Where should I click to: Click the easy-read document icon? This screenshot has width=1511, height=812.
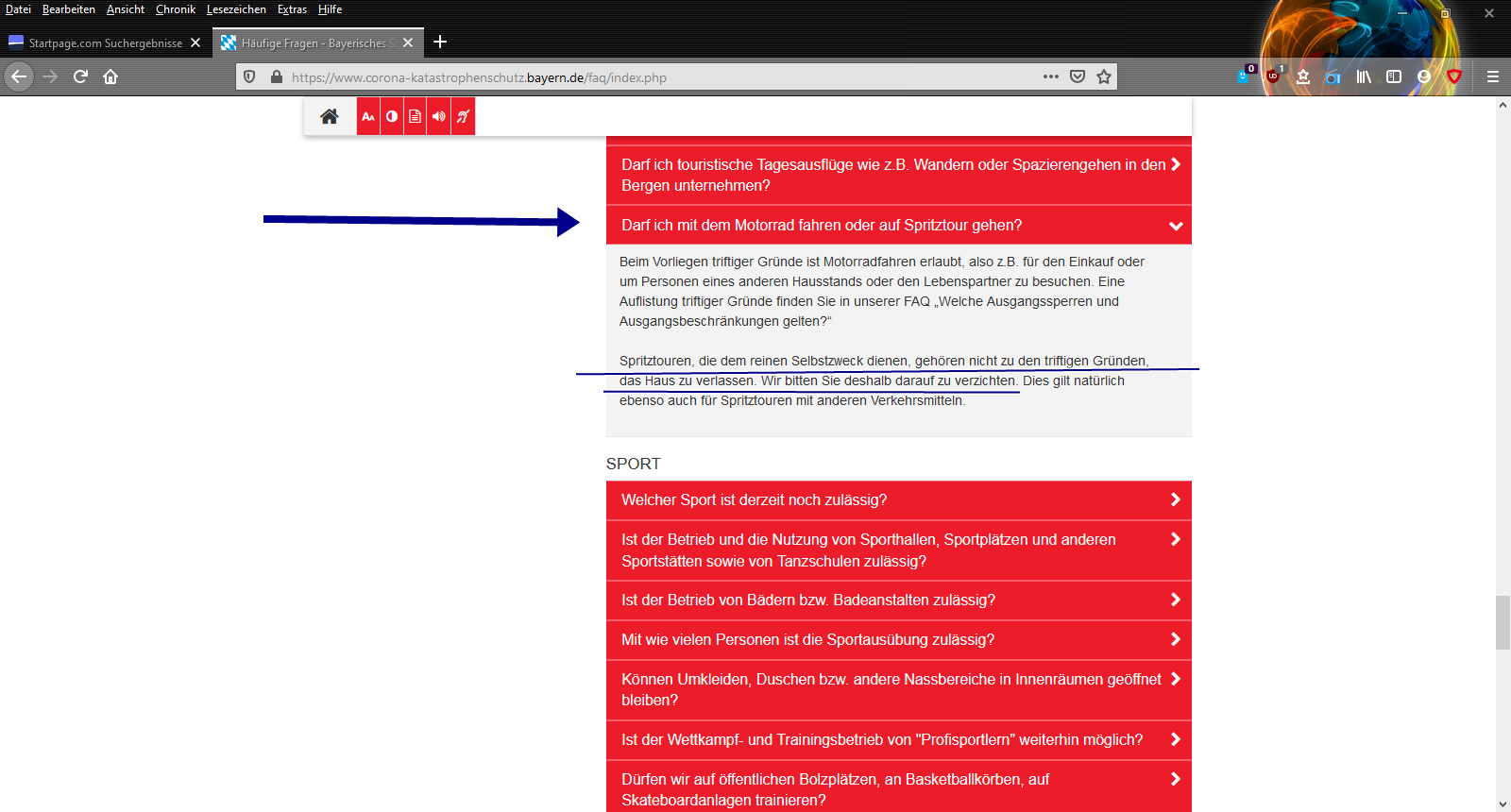416,116
